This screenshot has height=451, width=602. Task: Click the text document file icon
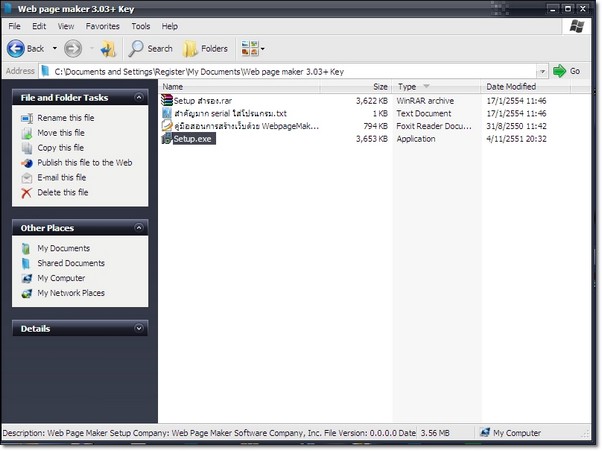coord(167,113)
